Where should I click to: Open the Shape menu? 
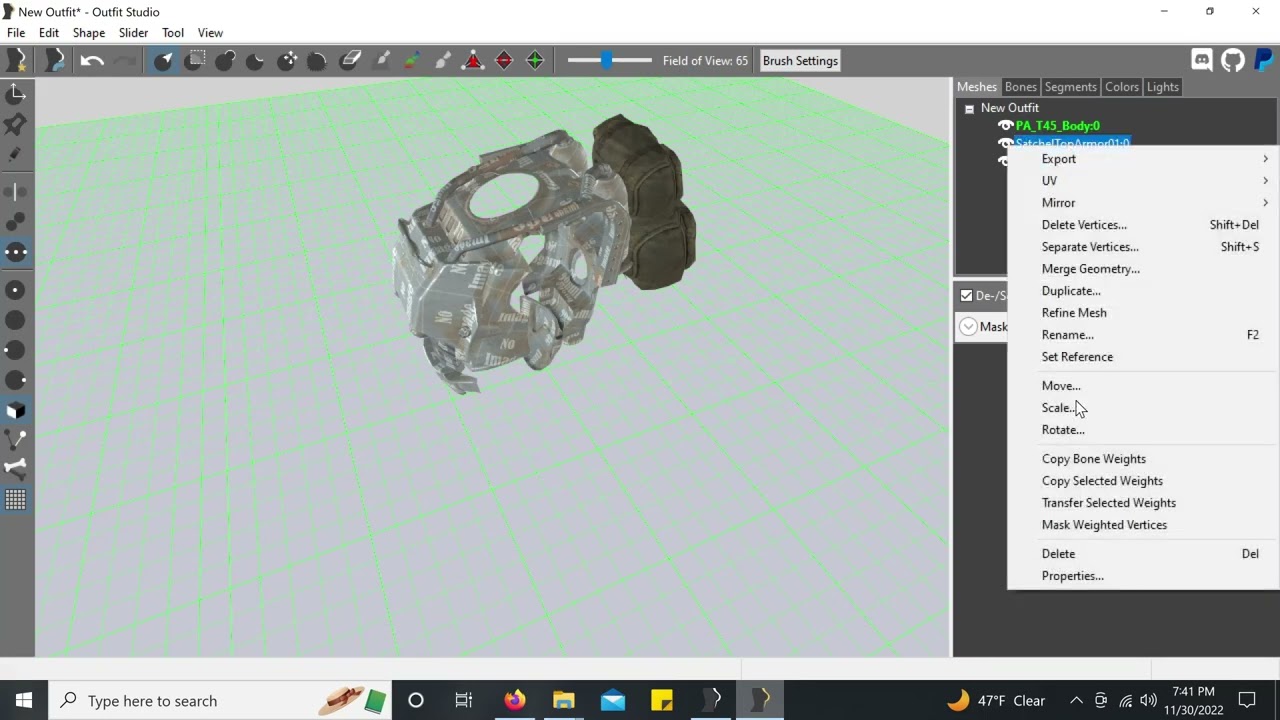click(89, 33)
